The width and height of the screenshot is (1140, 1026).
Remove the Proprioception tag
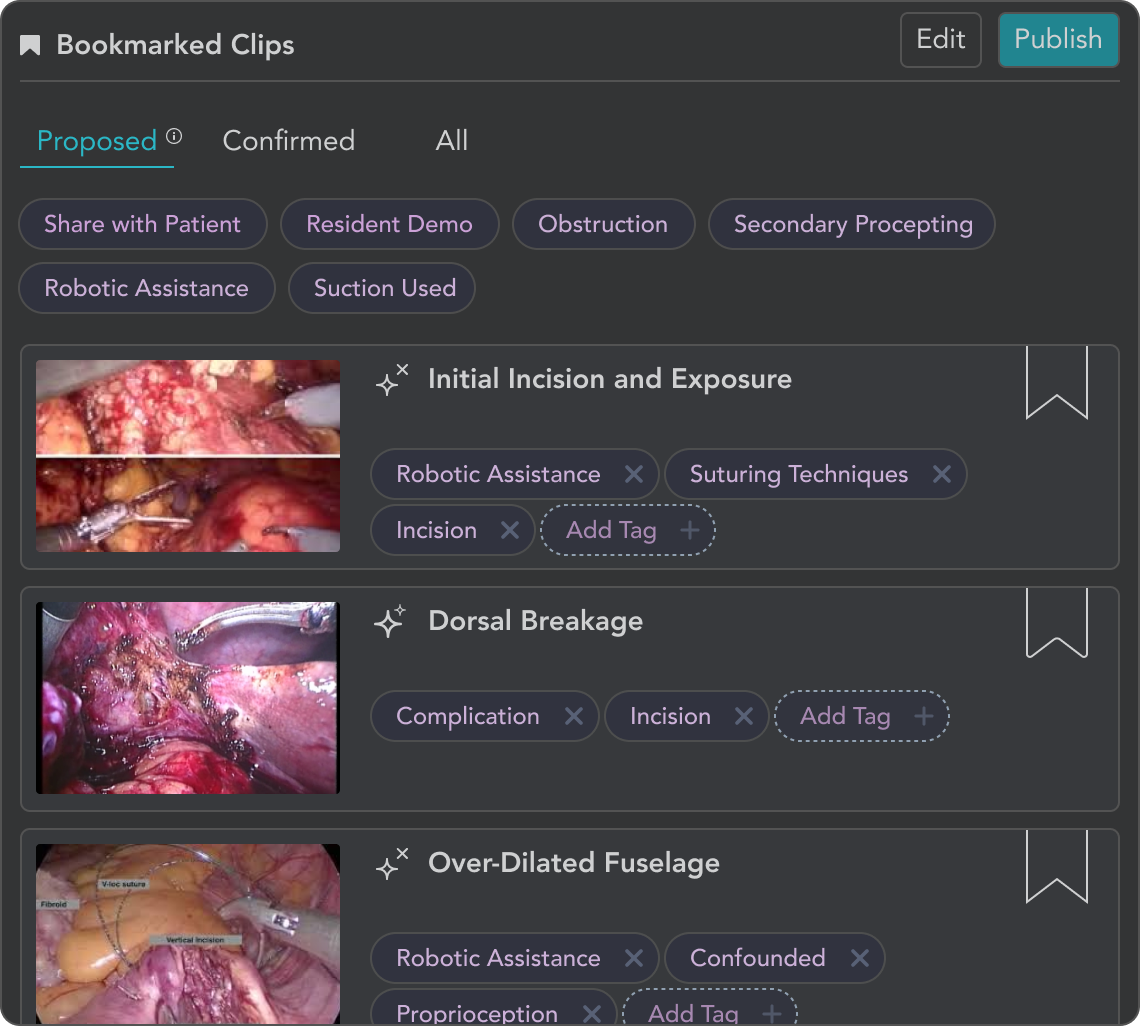click(592, 1014)
